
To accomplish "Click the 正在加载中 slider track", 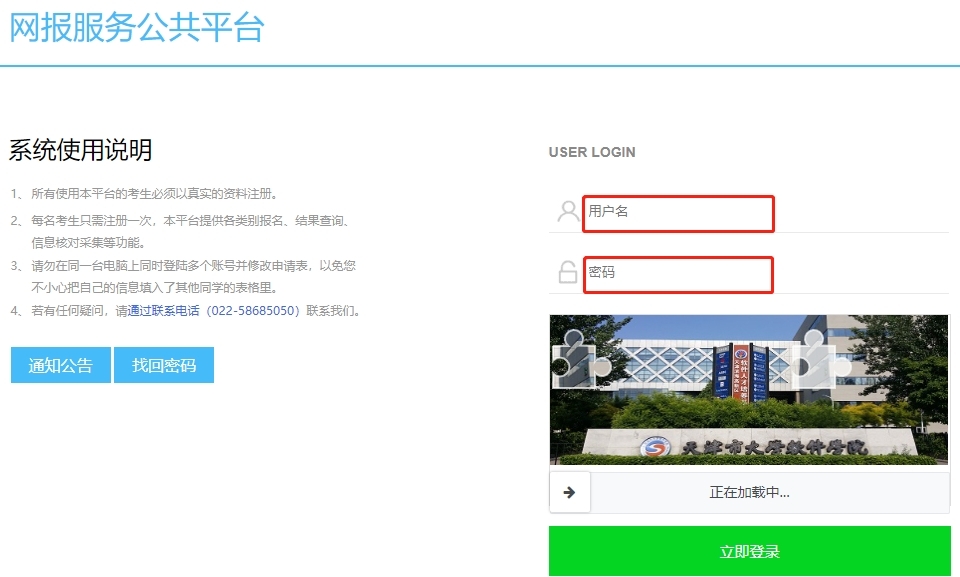I will pos(749,492).
